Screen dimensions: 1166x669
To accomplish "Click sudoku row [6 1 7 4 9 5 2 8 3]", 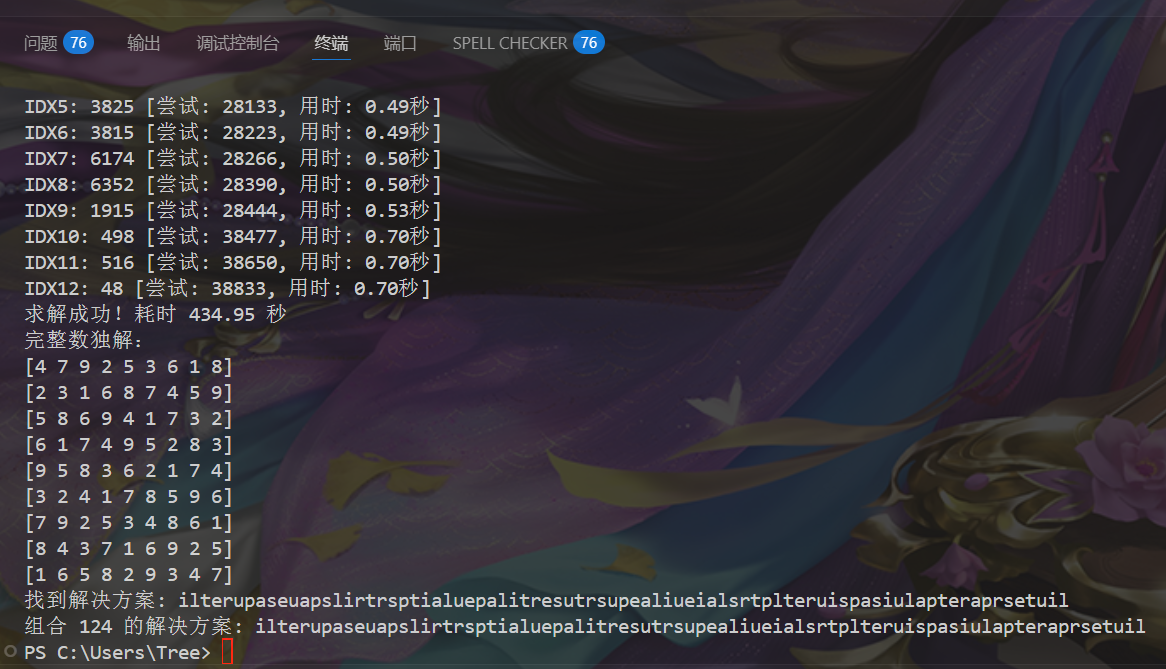I will point(129,445).
